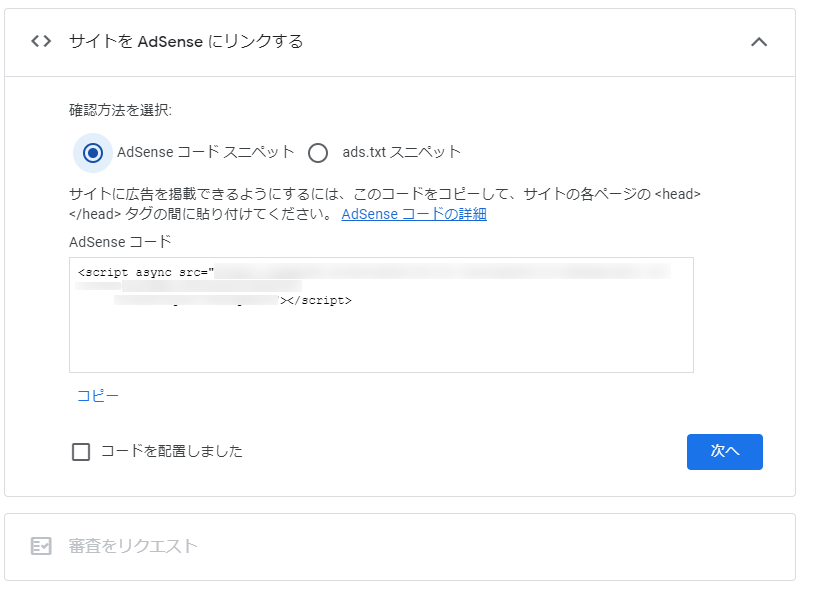This screenshot has width=817, height=596.
Task: Click the 確認方法を選択 label
Action: tap(120, 110)
